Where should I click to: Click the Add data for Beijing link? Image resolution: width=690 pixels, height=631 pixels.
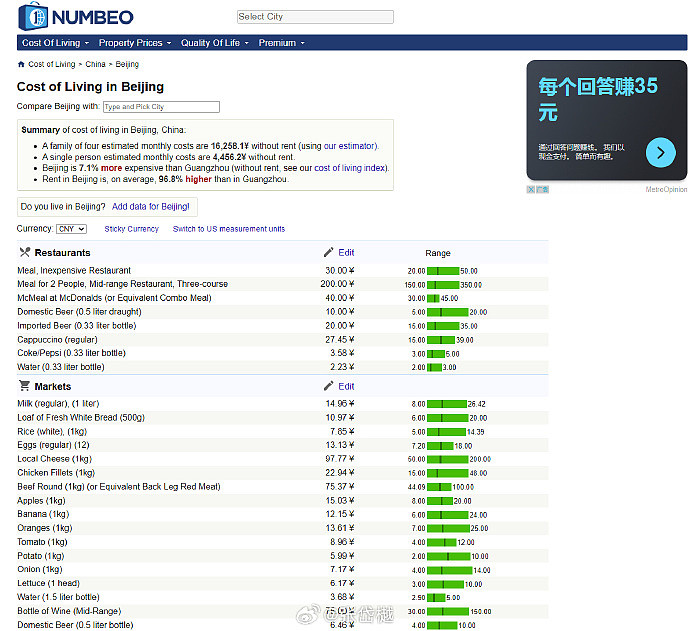tap(150, 206)
